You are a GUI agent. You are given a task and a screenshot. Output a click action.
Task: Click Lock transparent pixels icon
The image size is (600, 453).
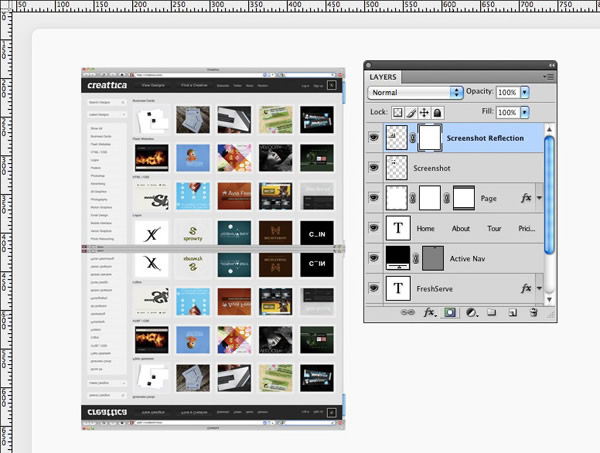point(398,112)
